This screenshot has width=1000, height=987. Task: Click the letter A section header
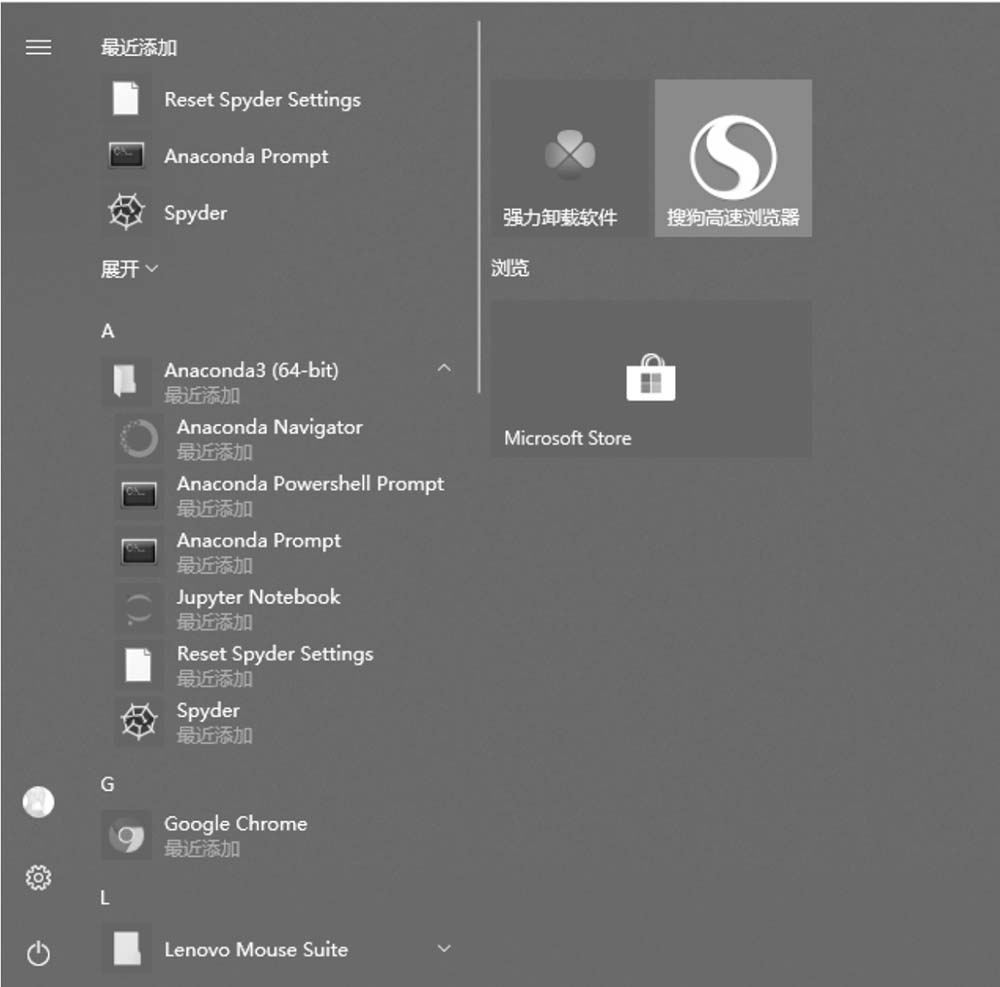click(x=108, y=331)
